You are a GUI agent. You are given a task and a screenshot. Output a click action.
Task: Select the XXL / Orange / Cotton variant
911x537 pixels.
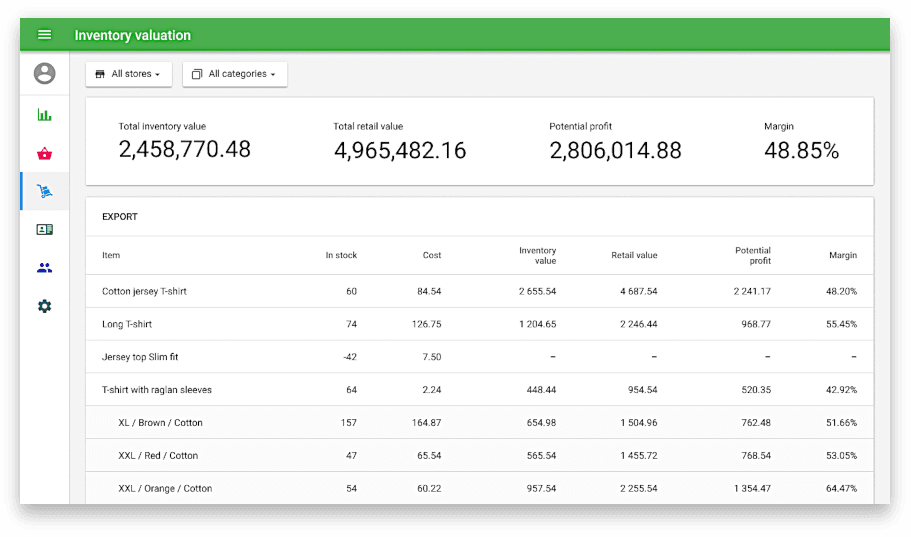tap(165, 488)
